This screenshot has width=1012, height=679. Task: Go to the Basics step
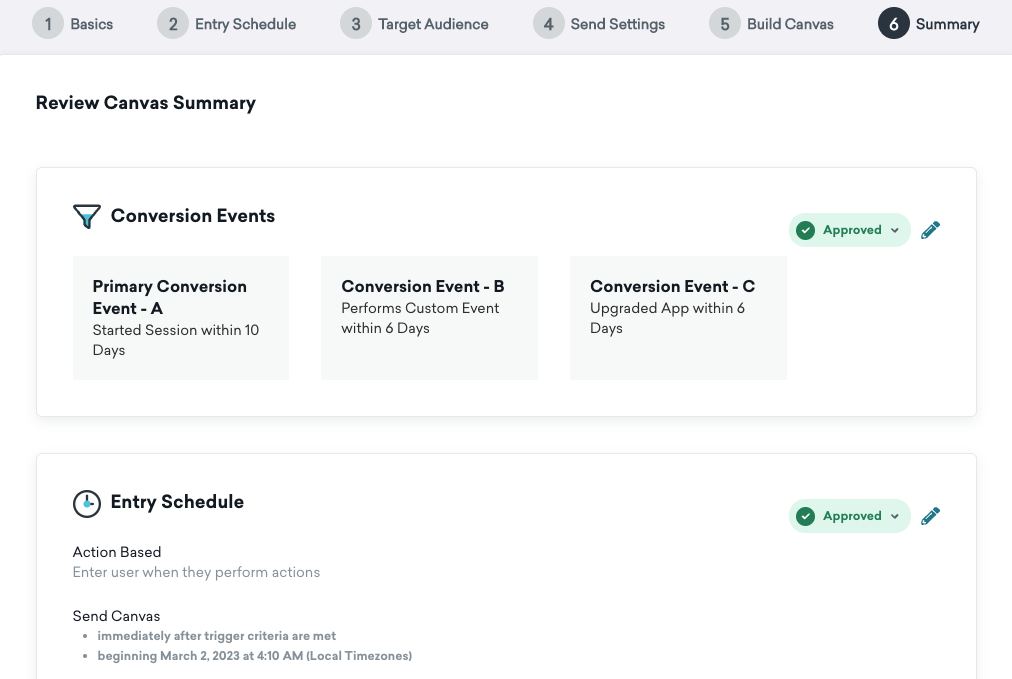click(91, 24)
